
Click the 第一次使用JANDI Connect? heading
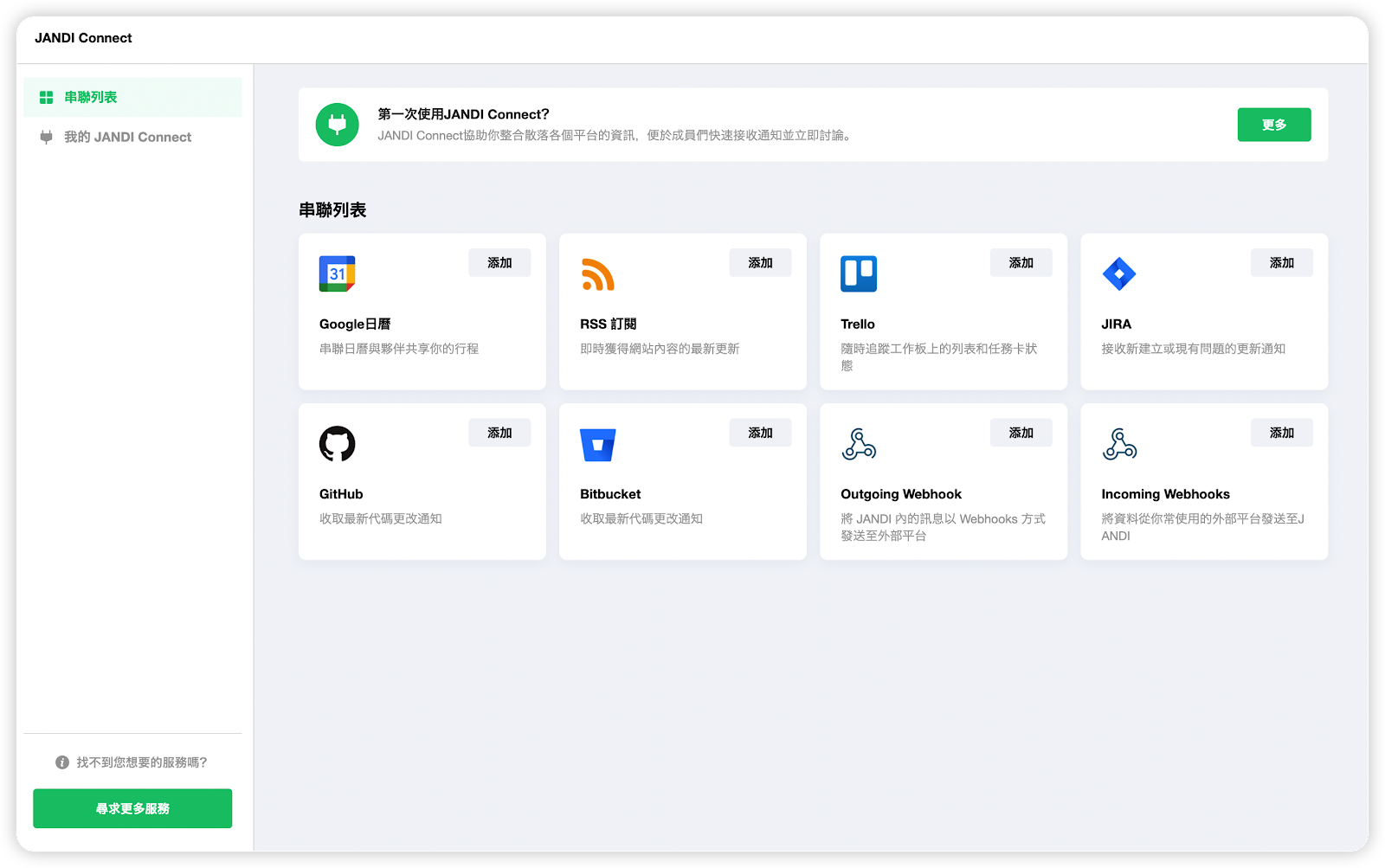(x=463, y=114)
